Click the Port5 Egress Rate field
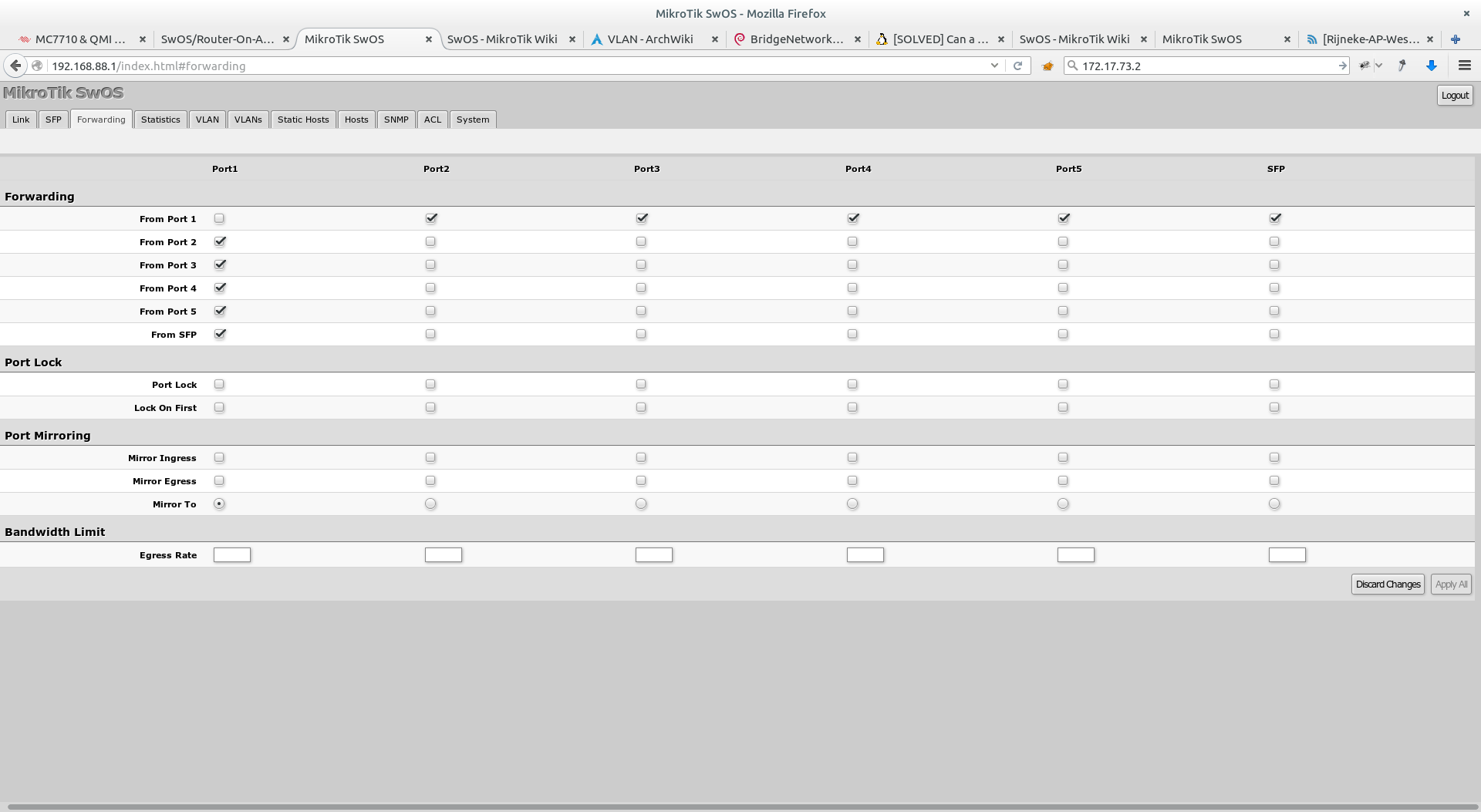 tap(1075, 554)
